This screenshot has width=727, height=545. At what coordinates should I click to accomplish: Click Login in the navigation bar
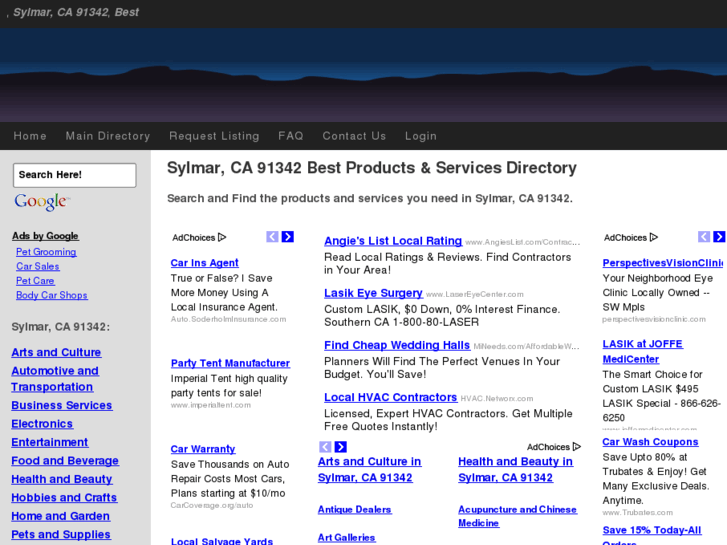point(421,136)
